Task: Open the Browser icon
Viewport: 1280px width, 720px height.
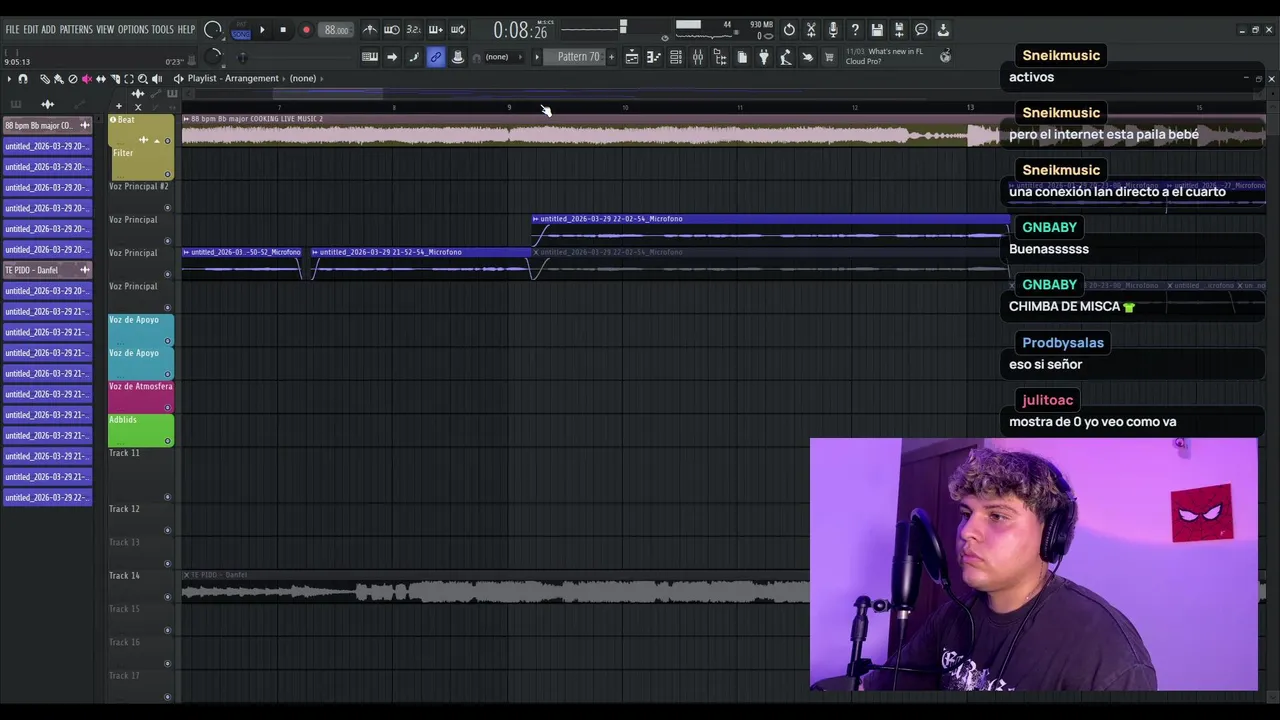Action: point(720,57)
